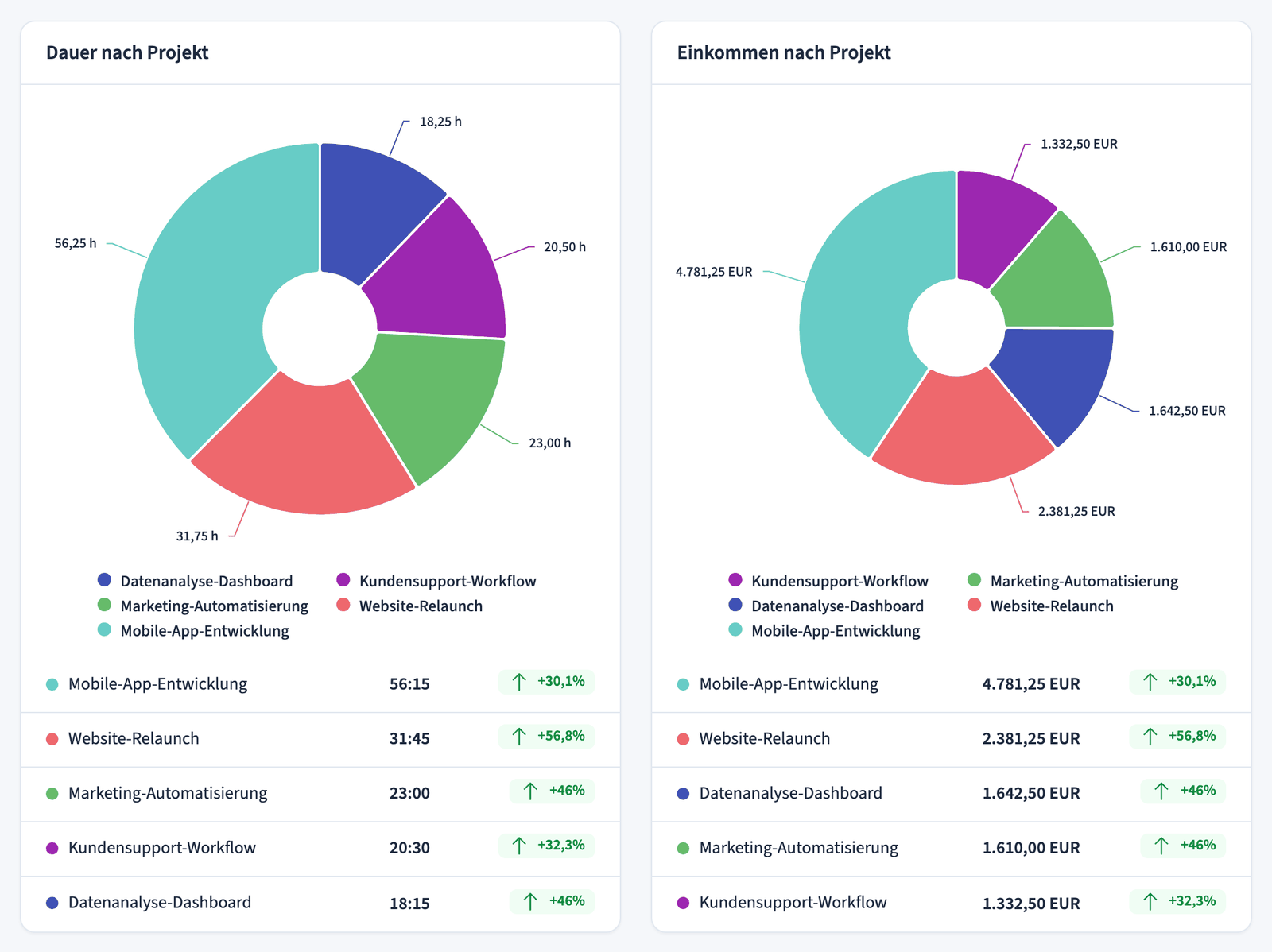Click the +30,1% badge beside 56:15
The height and width of the screenshot is (952, 1272).
click(x=547, y=682)
